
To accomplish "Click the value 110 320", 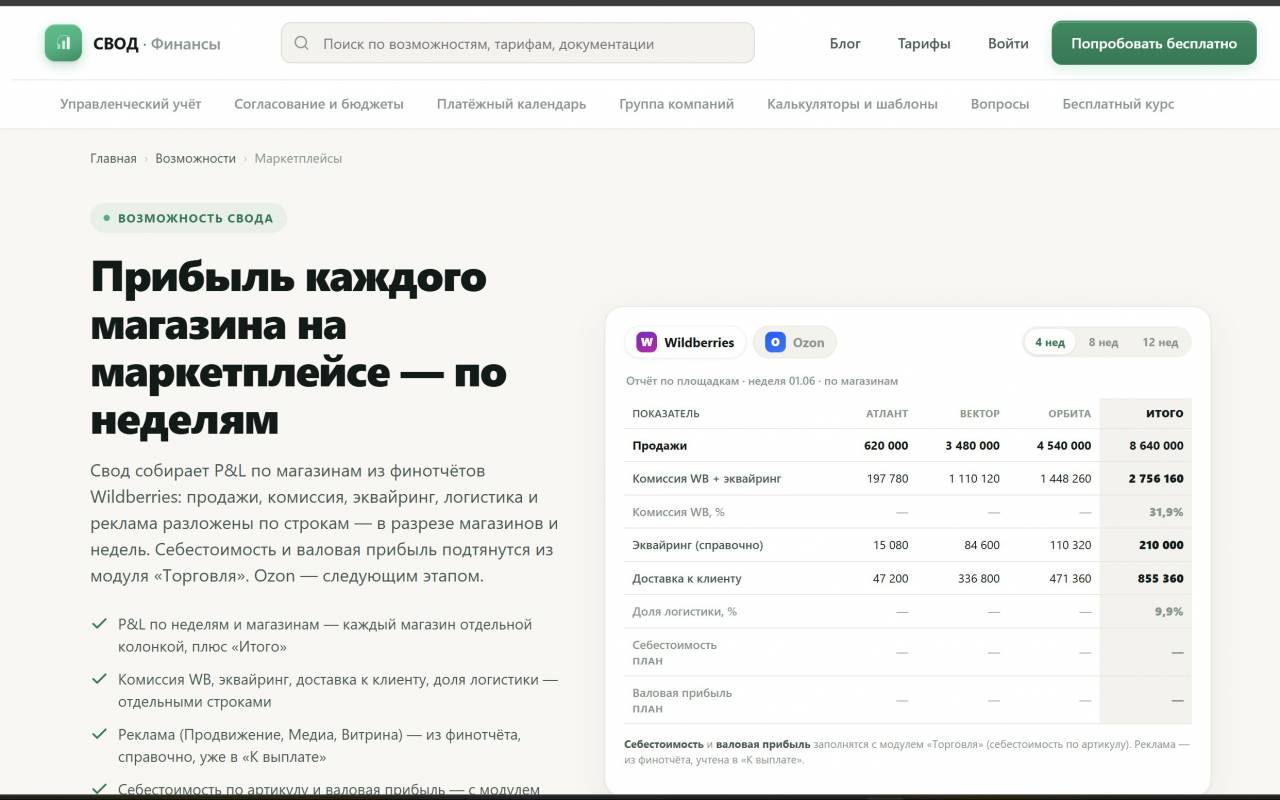I will click(1071, 545).
